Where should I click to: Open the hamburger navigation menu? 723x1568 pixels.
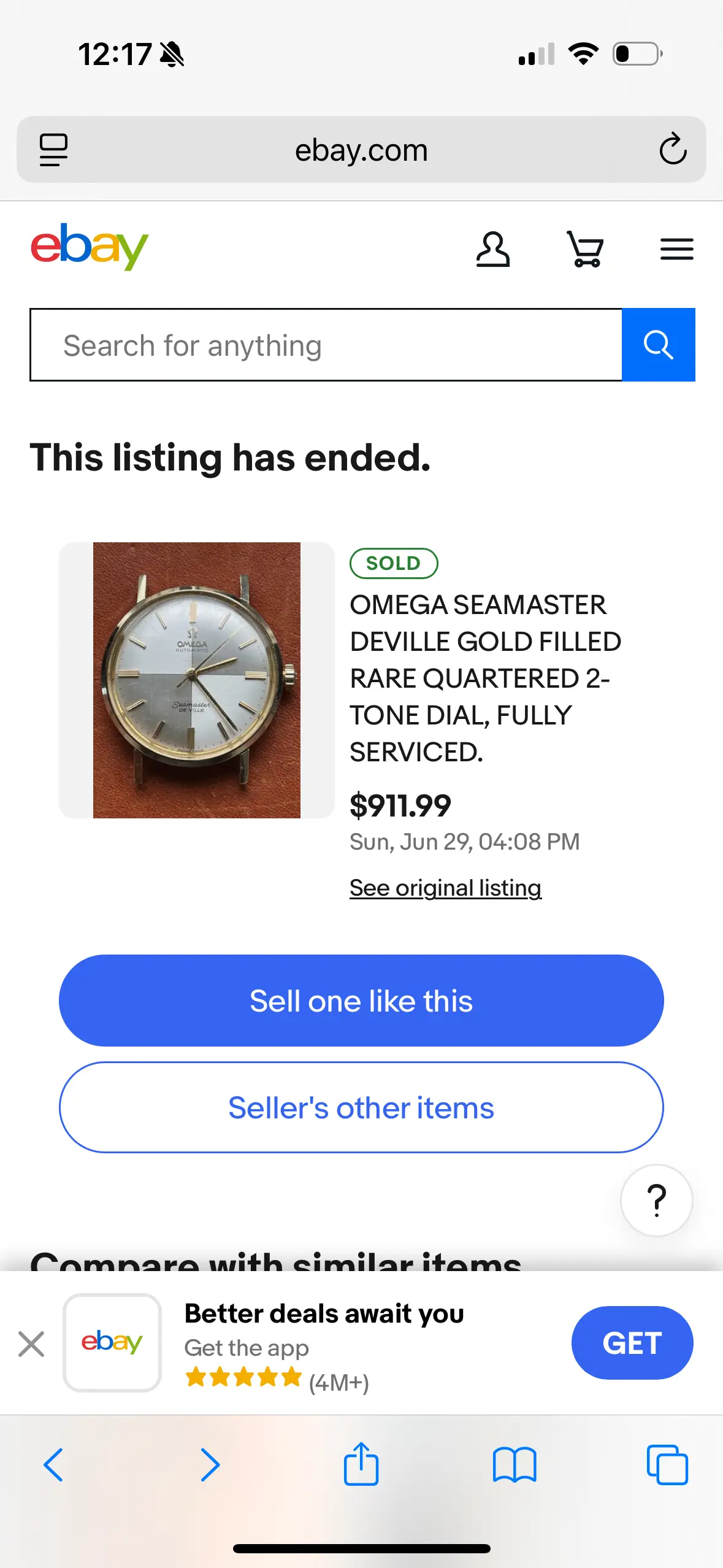[x=676, y=249]
